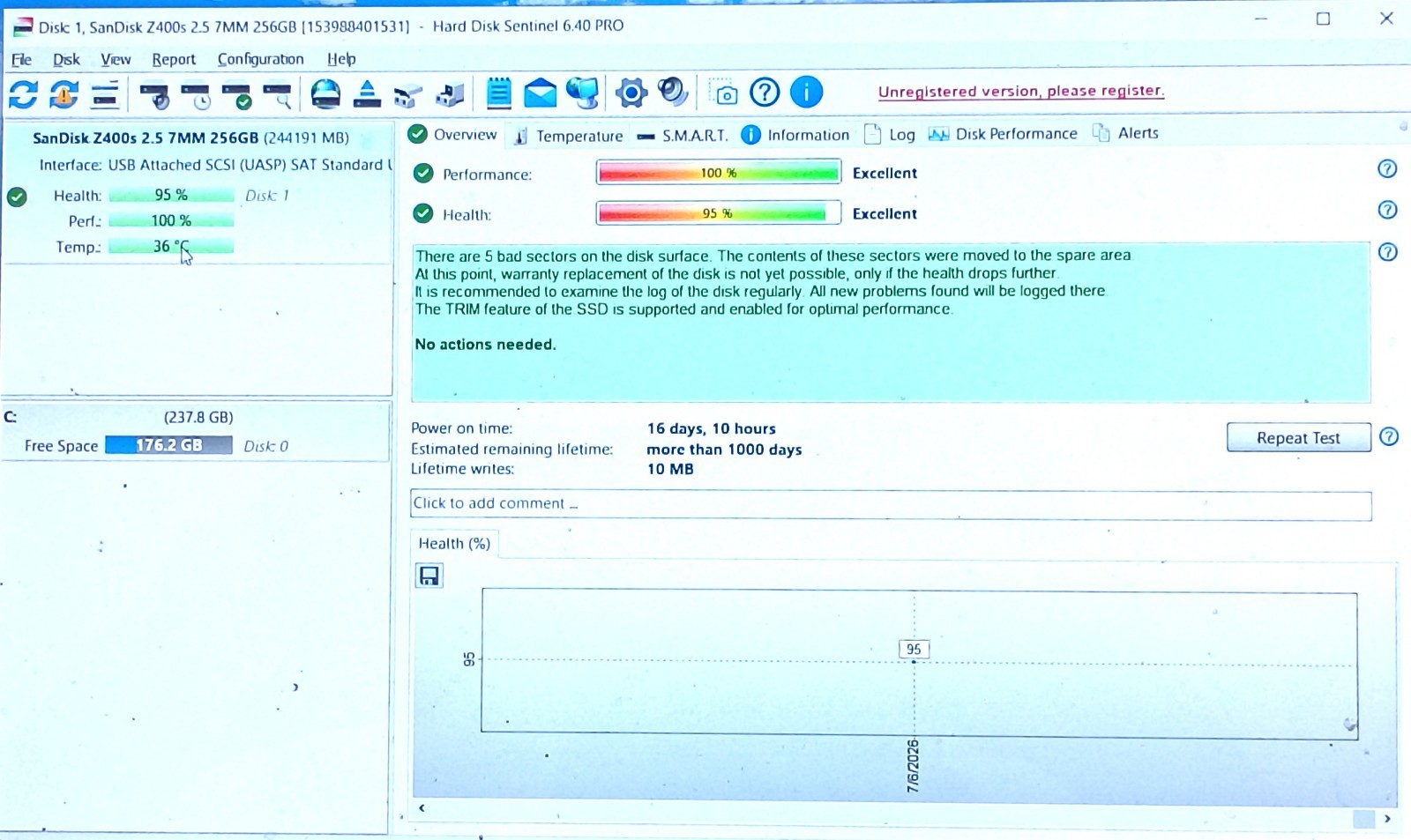The image size is (1411, 840).
Task: Click the help icon beside the status text box
Action: click(1388, 252)
